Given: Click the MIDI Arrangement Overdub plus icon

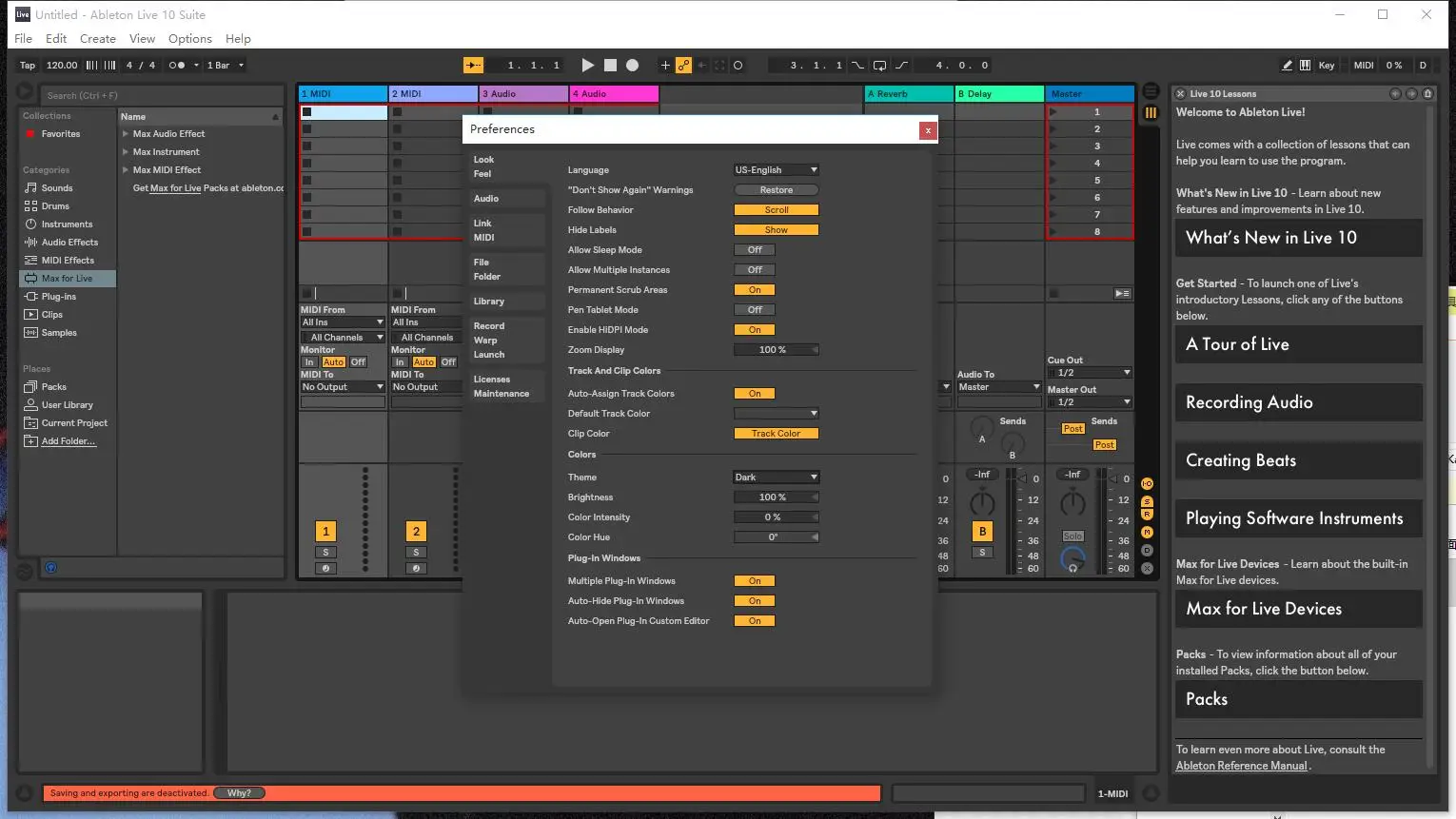Looking at the screenshot, I should (x=665, y=65).
